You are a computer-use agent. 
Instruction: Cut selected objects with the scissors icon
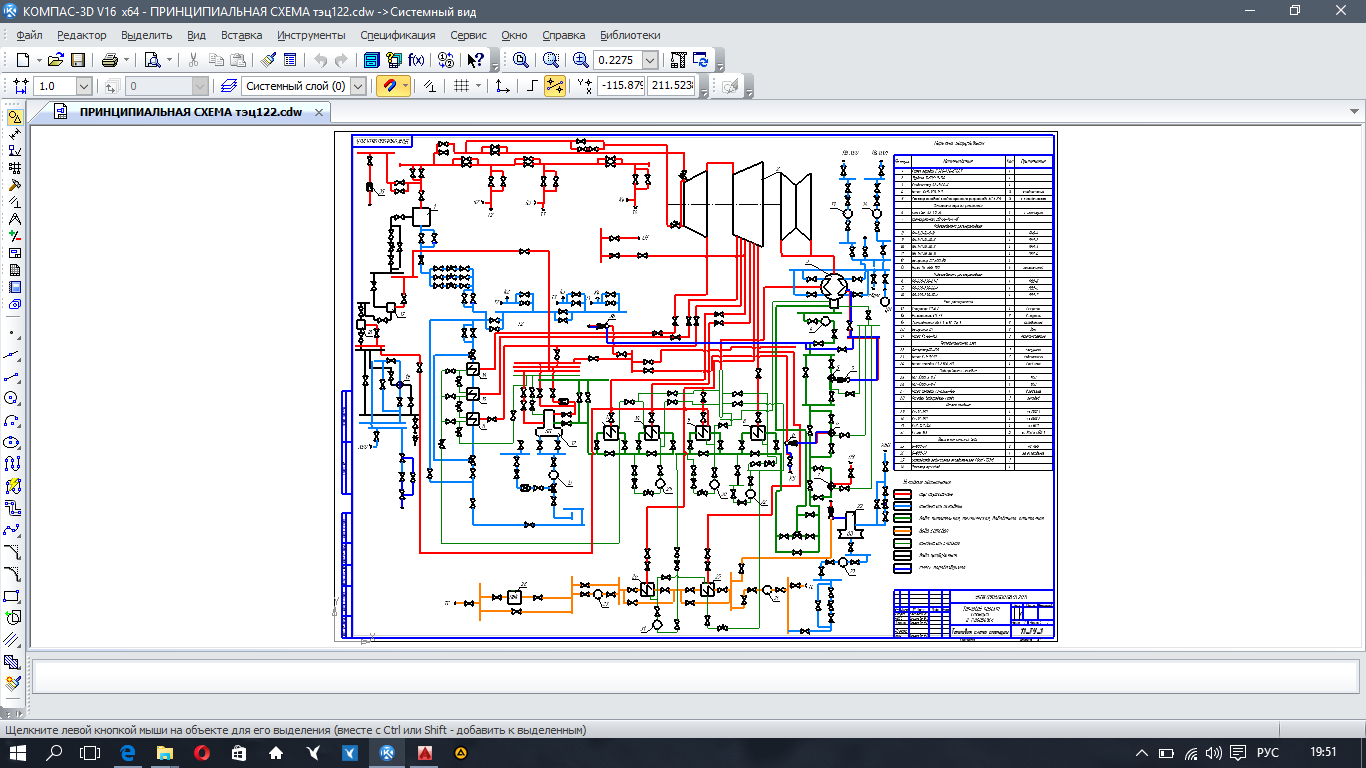[x=193, y=60]
